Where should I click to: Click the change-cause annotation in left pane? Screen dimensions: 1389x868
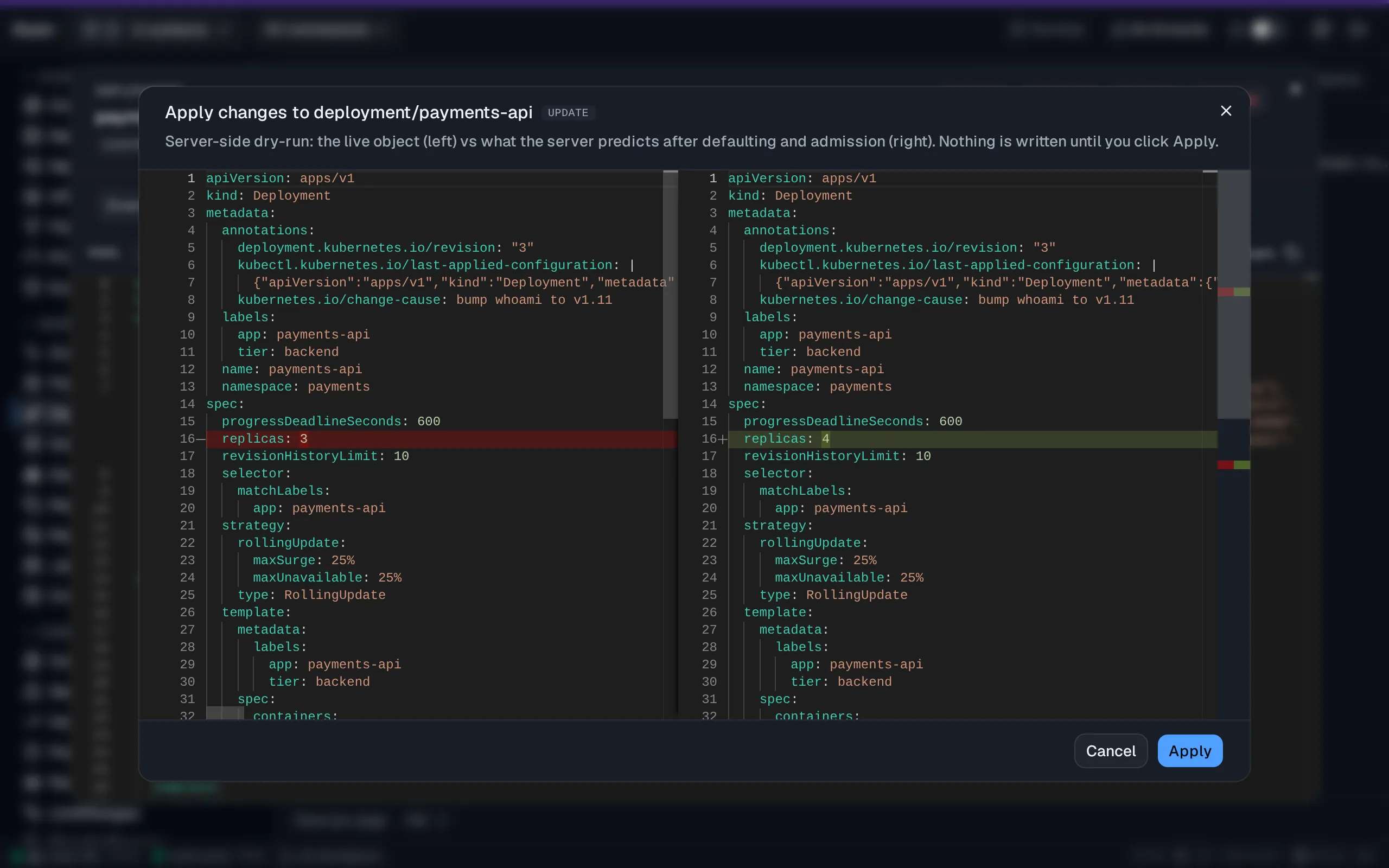[425, 300]
